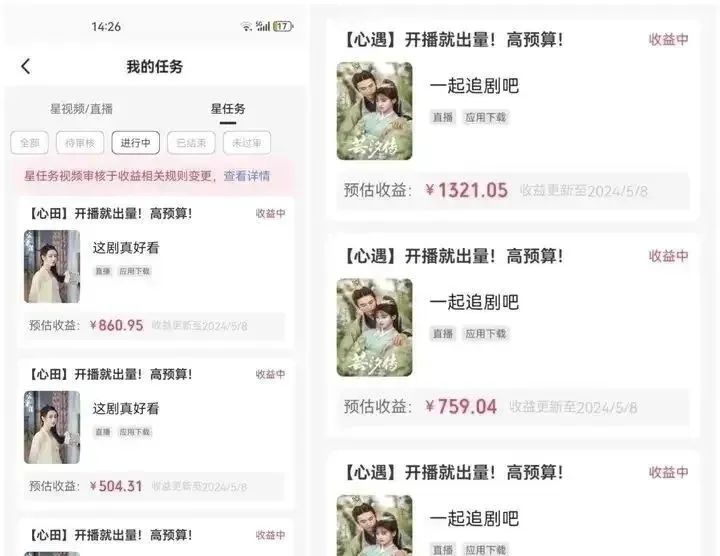720x556 pixels.
Task: Select the 进行中 filter chip
Action: [135, 143]
